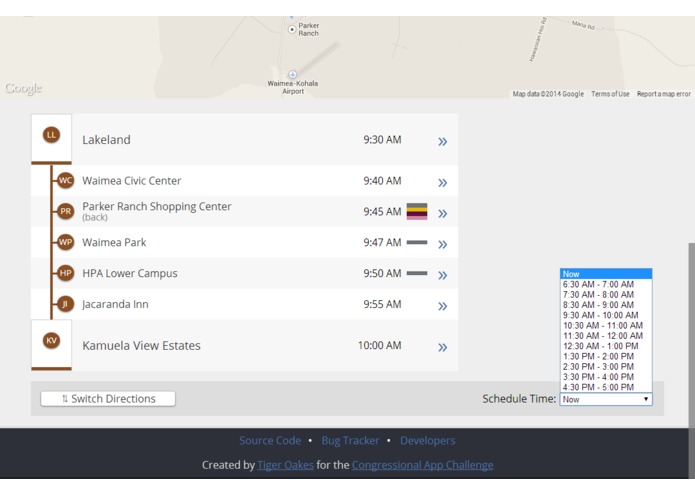Open Jacaranda Inn double-chevron arrow
695x494 pixels.
(x=442, y=306)
